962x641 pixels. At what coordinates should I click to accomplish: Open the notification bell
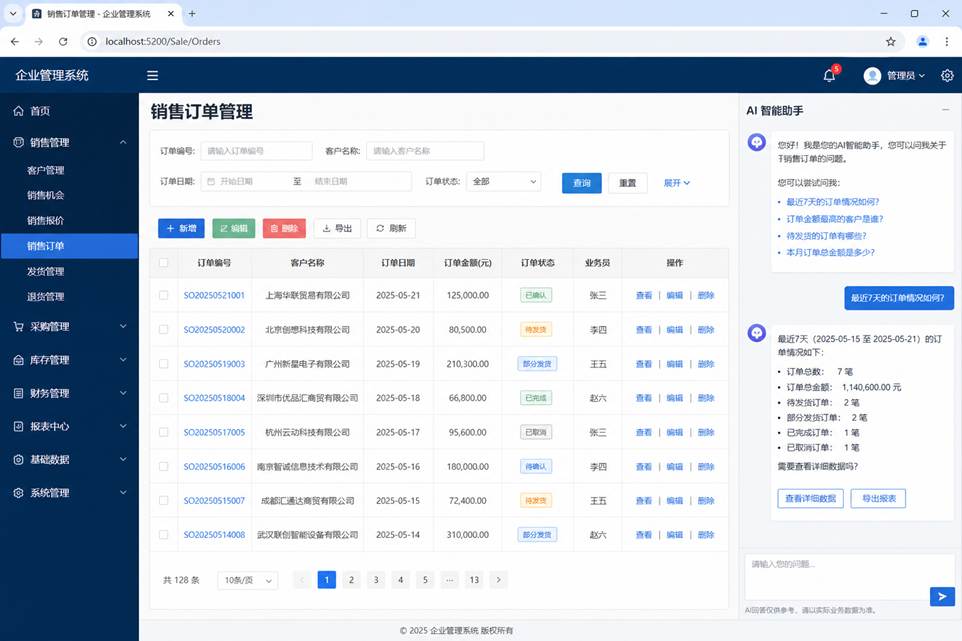point(829,75)
